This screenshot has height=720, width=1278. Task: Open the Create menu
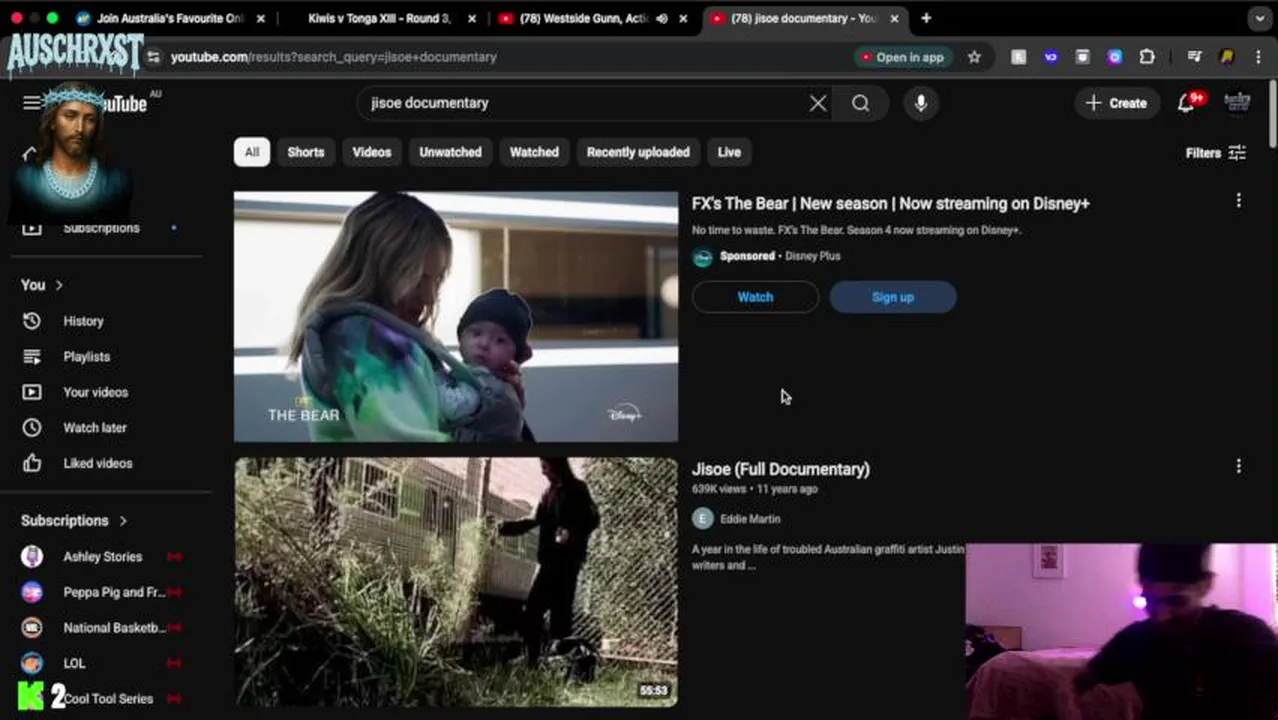1116,103
